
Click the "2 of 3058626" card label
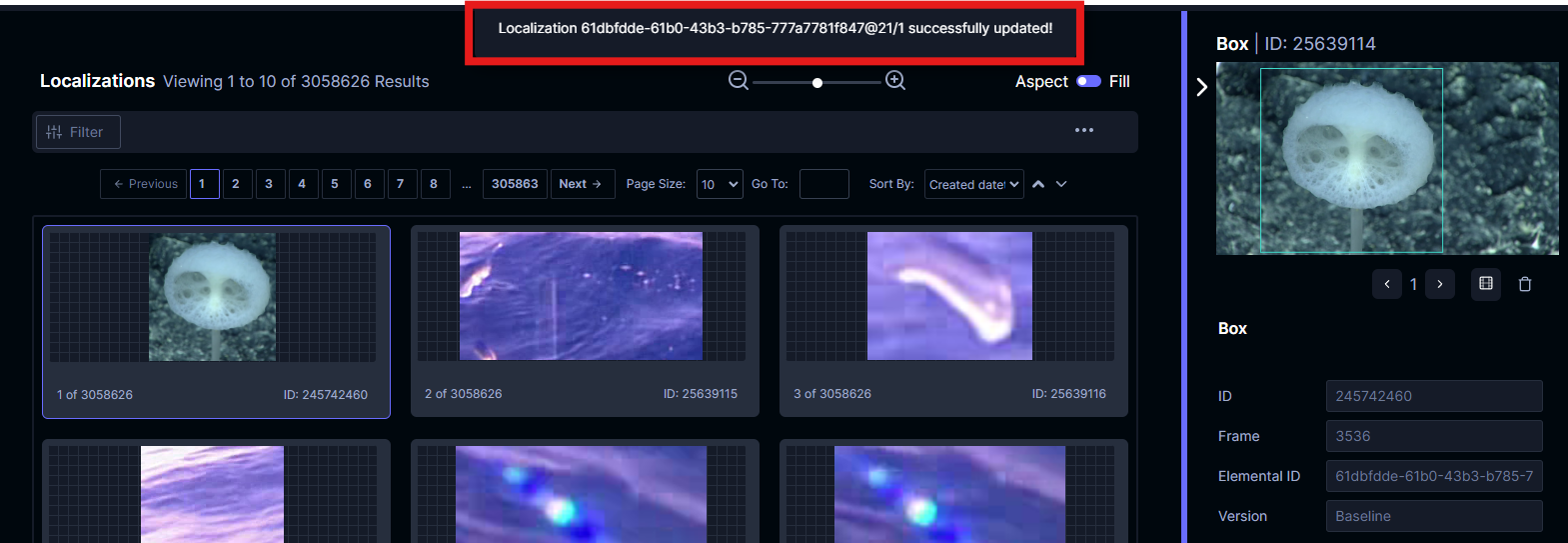click(464, 394)
